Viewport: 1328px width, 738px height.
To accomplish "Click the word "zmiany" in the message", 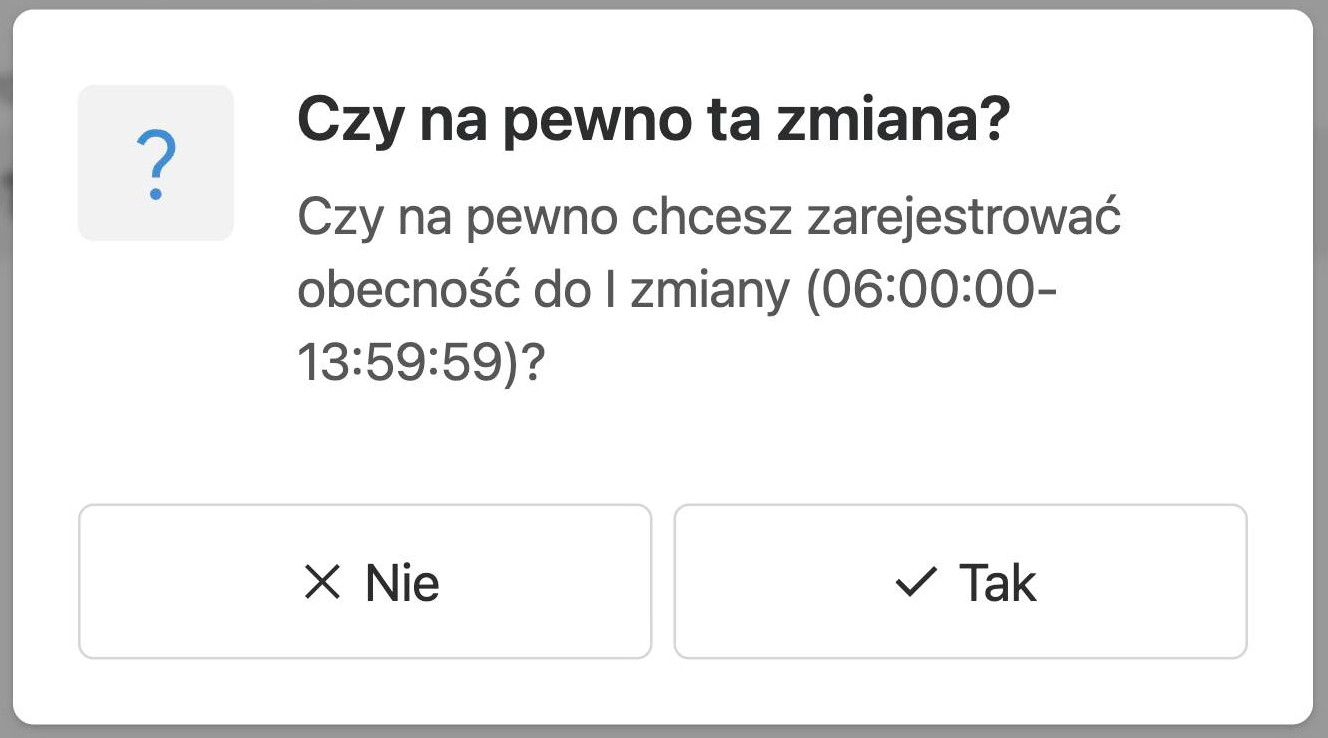I will pos(707,292).
